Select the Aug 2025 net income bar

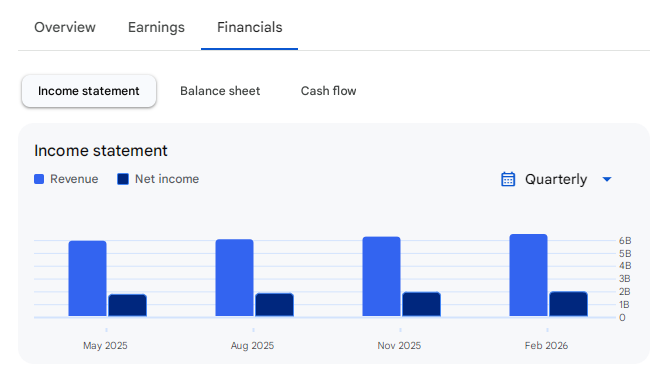274,305
